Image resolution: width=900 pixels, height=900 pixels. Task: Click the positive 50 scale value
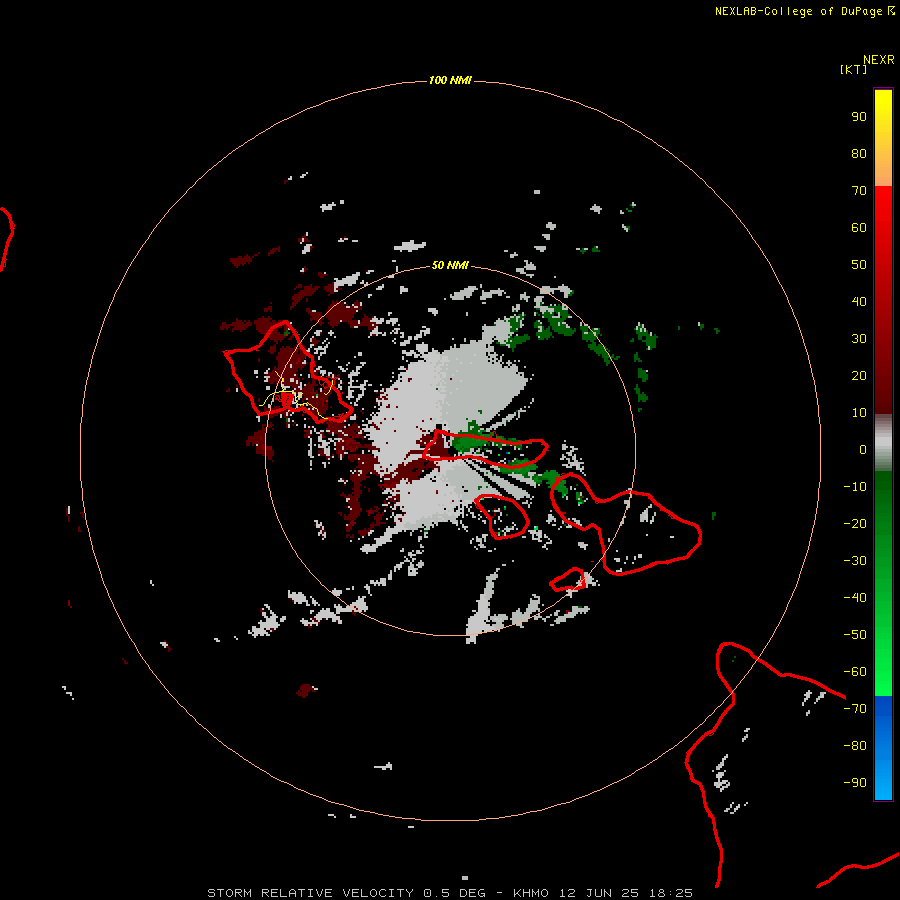859,265
